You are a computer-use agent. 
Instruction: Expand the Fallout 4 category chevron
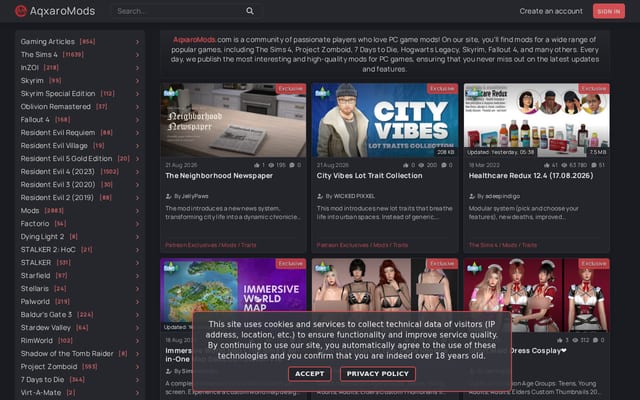click(138, 120)
